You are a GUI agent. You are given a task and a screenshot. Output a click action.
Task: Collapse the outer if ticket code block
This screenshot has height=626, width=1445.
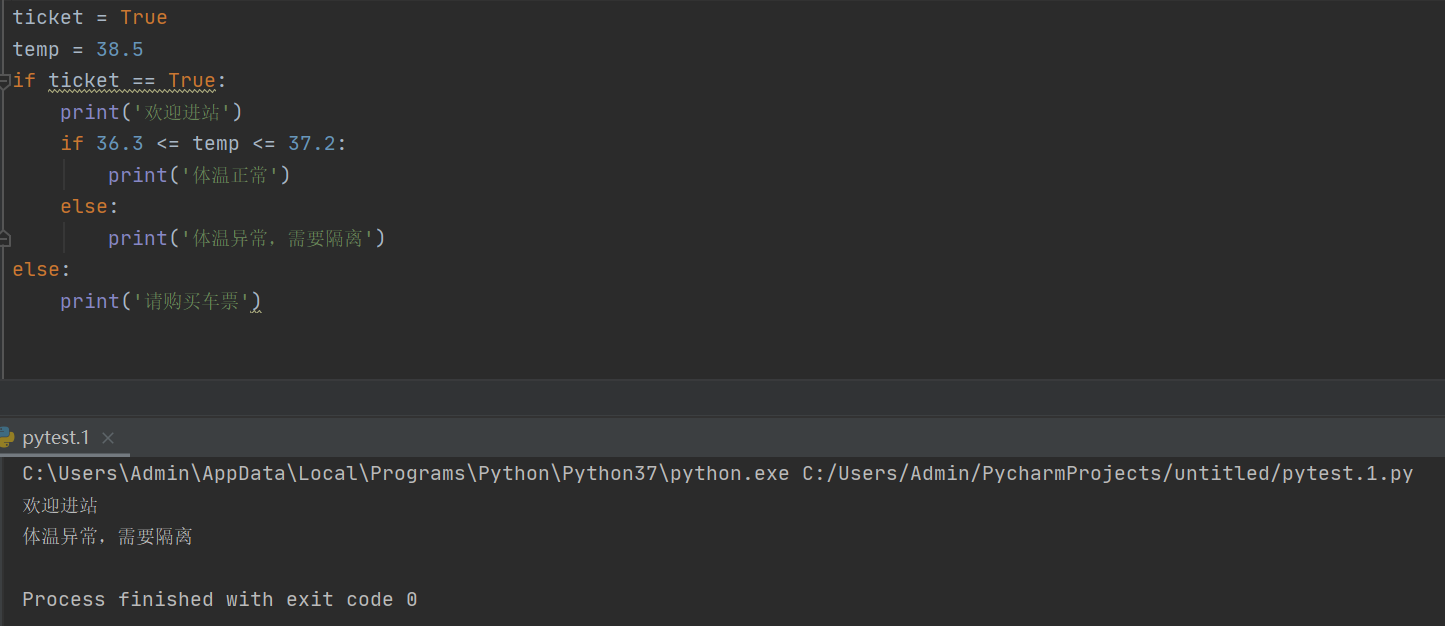pos(3,80)
